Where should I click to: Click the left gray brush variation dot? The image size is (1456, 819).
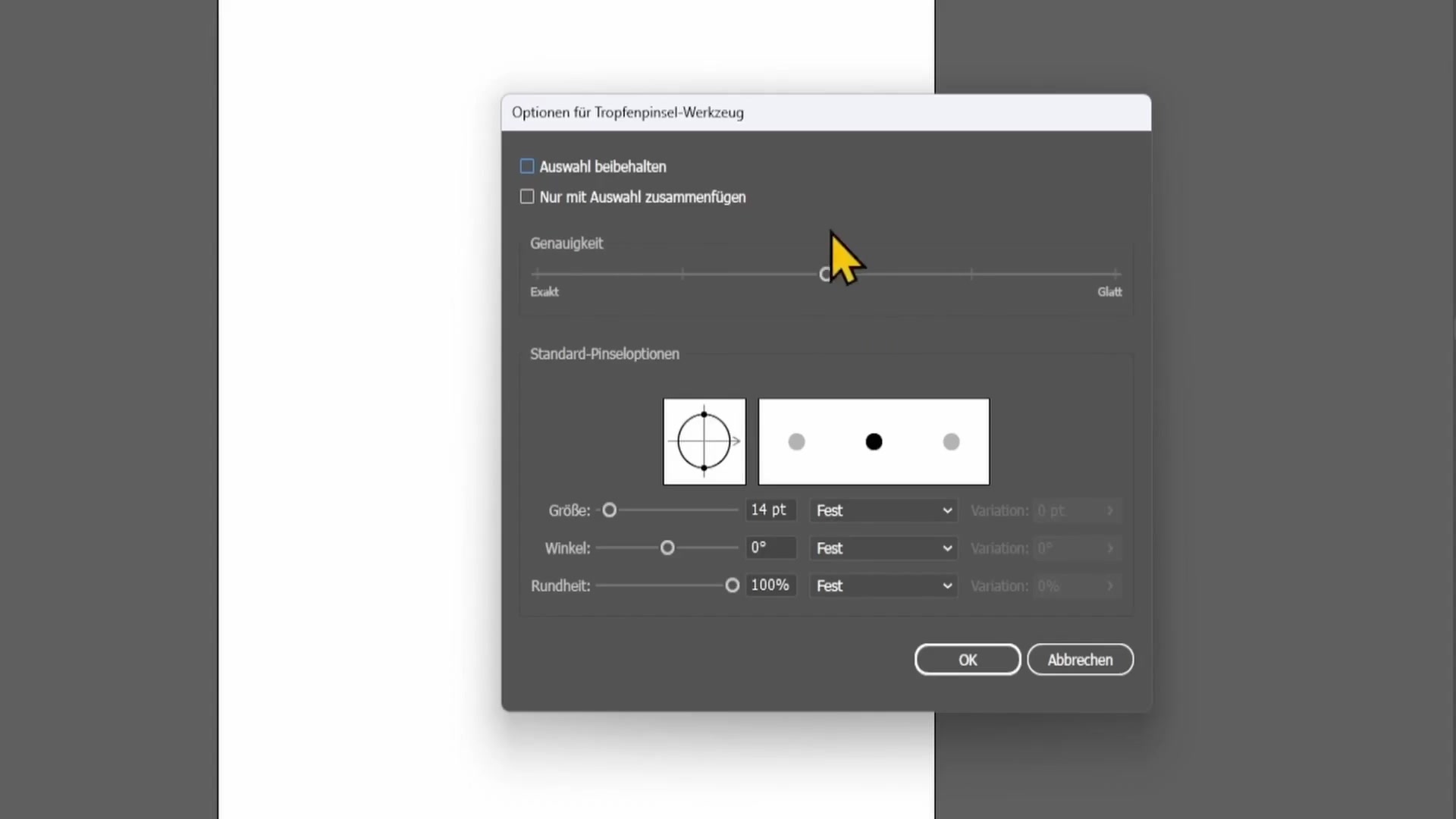(796, 441)
